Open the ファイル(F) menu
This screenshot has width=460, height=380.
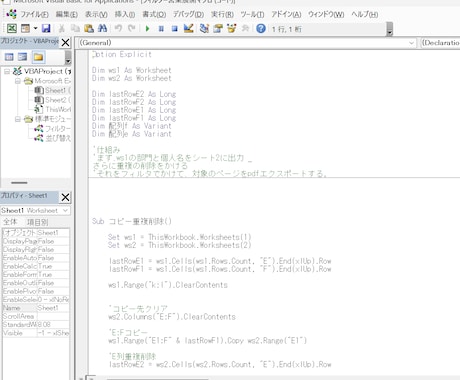pos(34,14)
